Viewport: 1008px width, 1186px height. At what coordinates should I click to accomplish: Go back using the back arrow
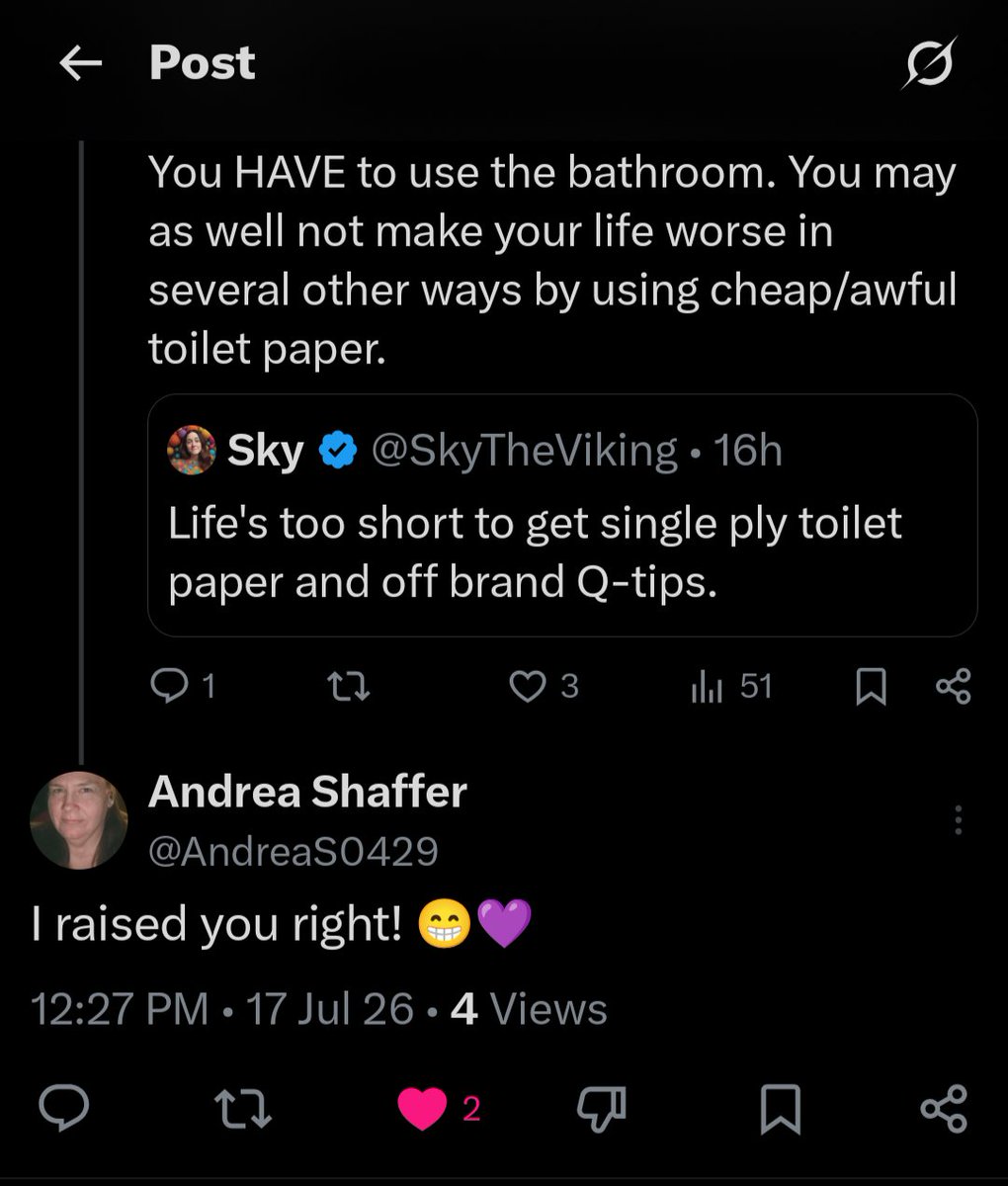click(x=81, y=64)
